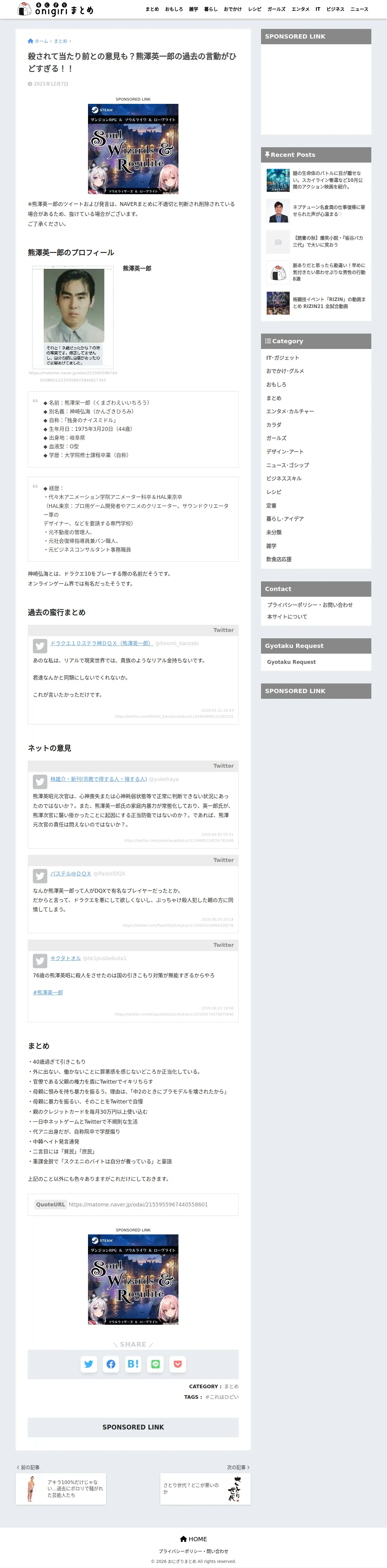Click the Twitter avatar beside キクタトオル tweet

40,960
